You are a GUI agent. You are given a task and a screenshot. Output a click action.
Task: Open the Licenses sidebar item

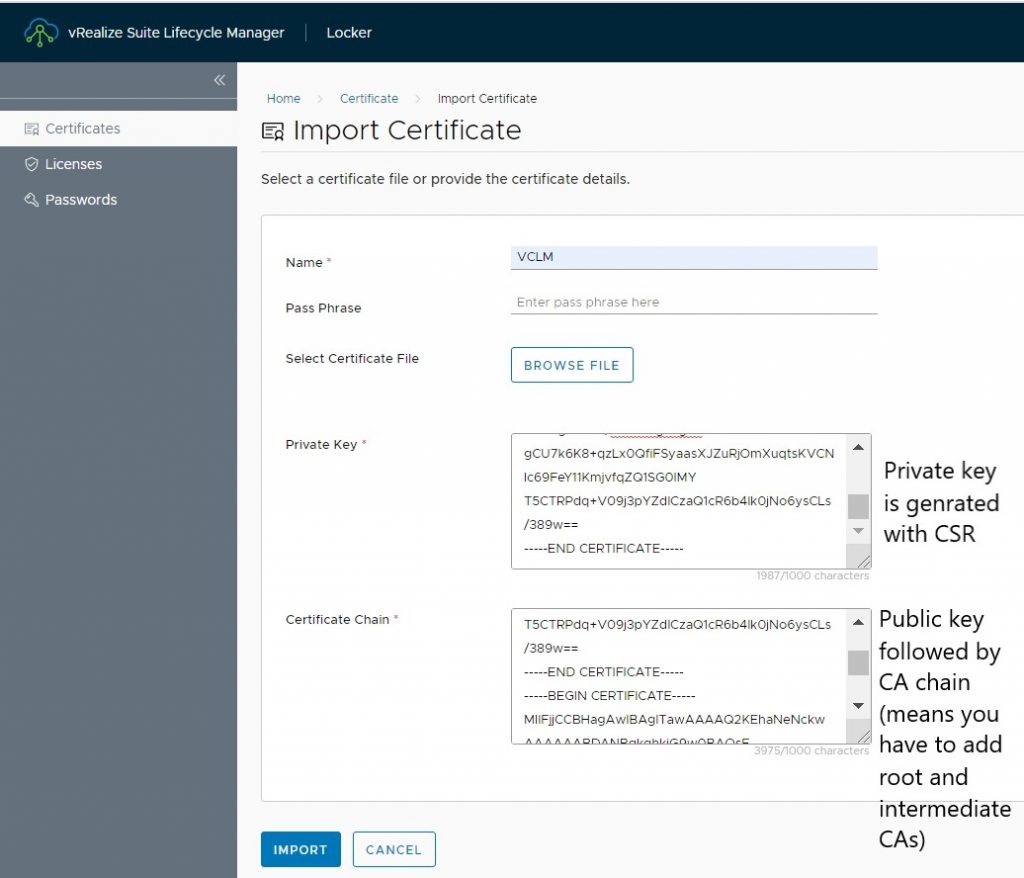coord(118,164)
